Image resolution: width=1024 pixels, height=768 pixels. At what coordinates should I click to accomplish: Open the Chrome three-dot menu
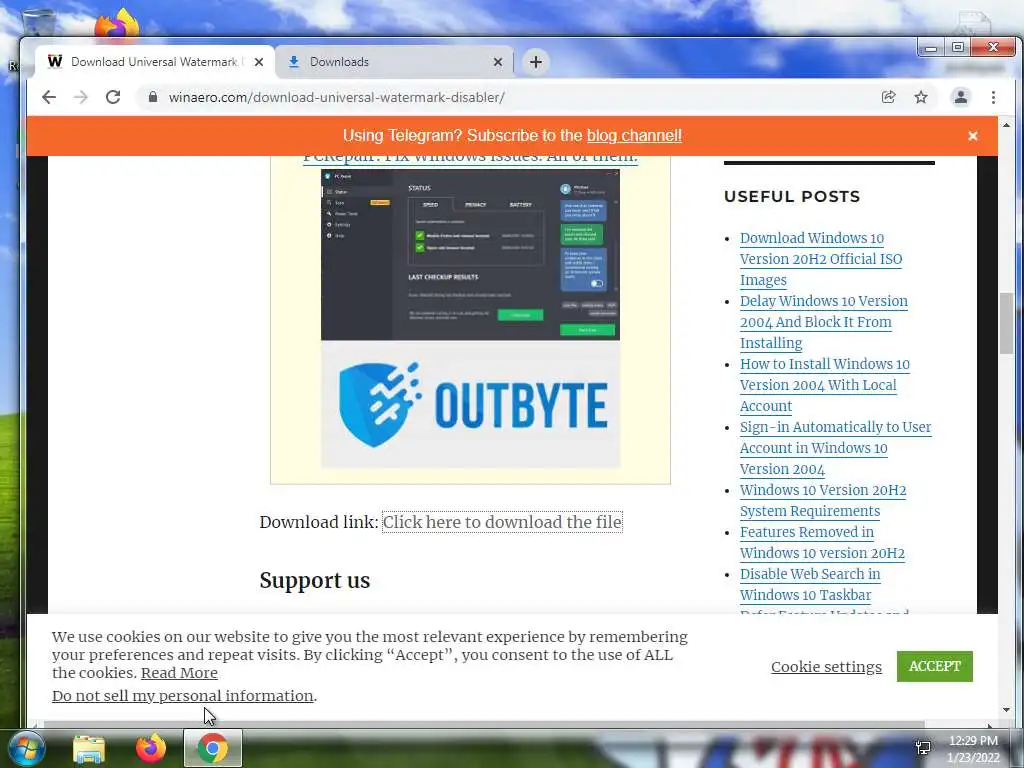(993, 97)
